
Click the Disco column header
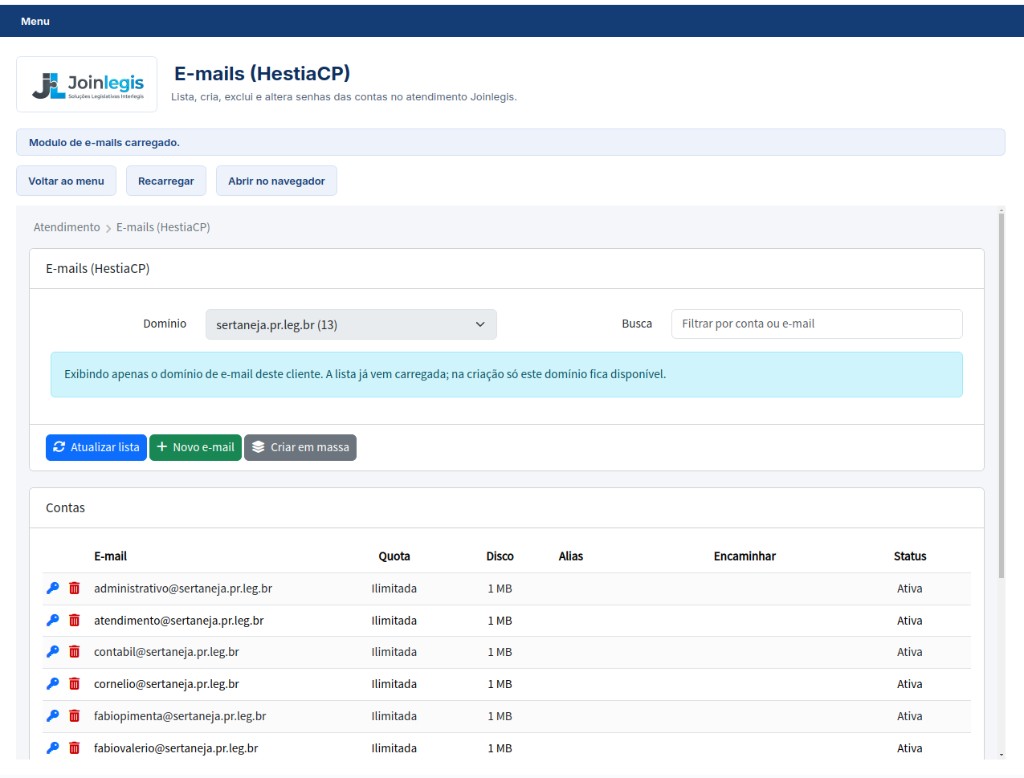tap(500, 557)
